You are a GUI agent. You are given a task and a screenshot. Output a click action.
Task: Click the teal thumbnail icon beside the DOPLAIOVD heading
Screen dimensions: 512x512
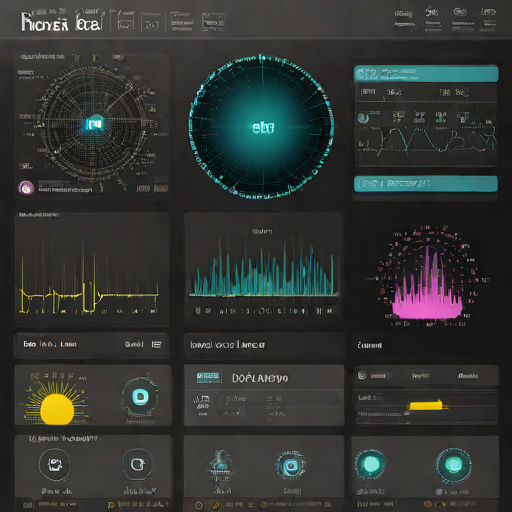point(208,378)
